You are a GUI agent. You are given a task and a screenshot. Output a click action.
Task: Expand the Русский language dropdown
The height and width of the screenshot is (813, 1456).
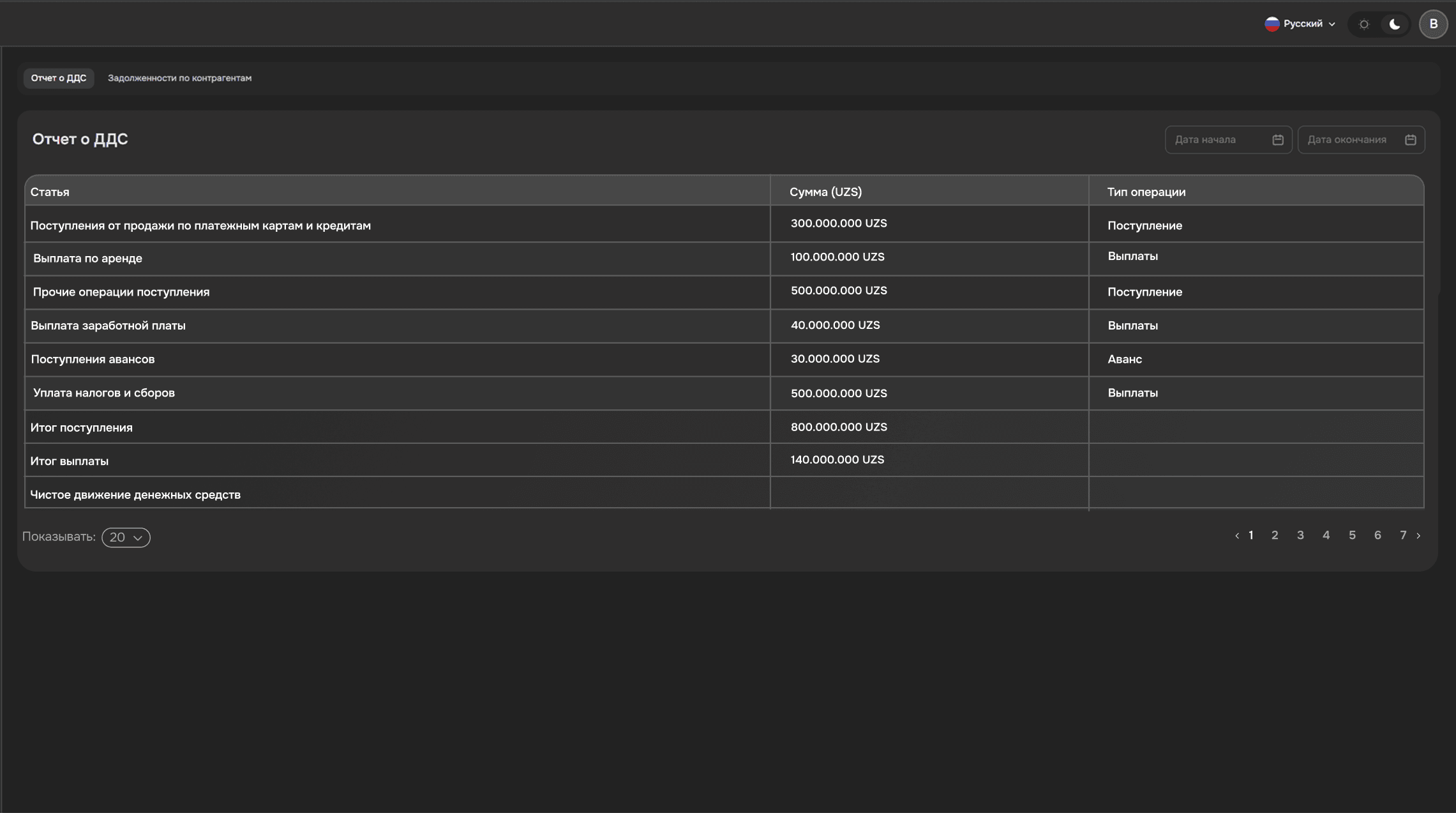pyautogui.click(x=1302, y=24)
